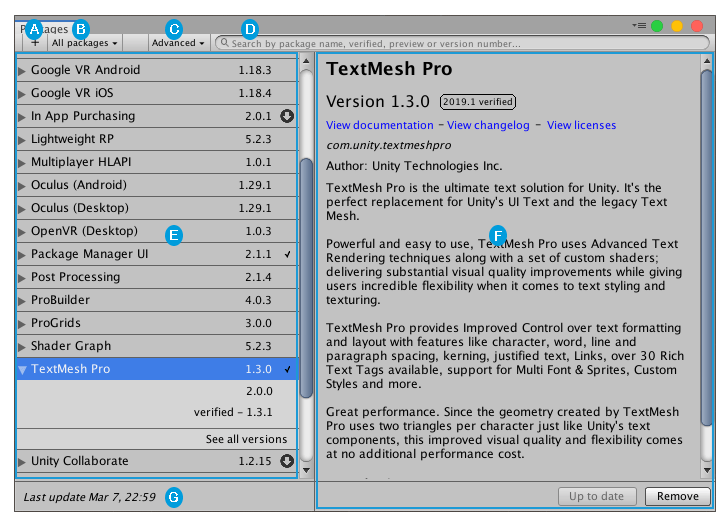Expand the ProBuilder package
This screenshot has width=728, height=525.
coord(21,301)
